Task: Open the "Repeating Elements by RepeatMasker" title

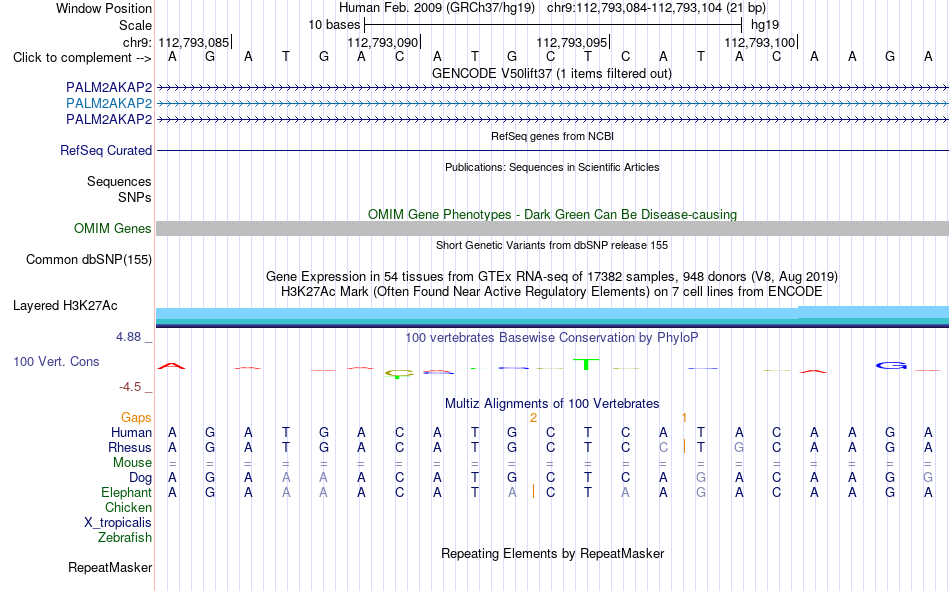Action: 552,553
